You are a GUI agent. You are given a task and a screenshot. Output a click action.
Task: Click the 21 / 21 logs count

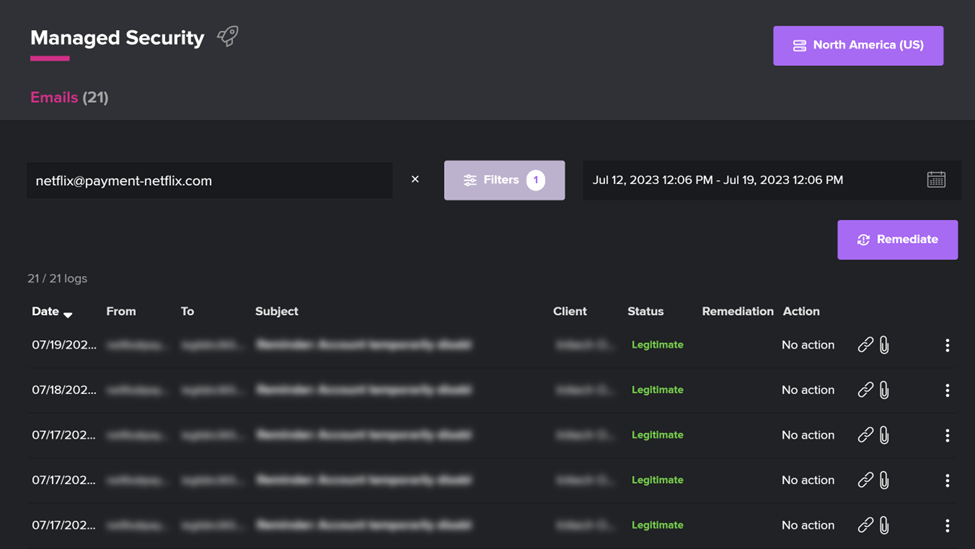click(57, 279)
